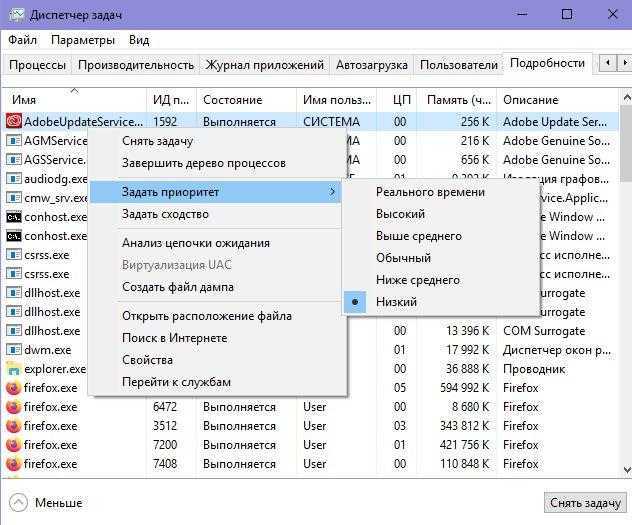
Task: Click the explorer.exe folder icon
Action: (13, 369)
